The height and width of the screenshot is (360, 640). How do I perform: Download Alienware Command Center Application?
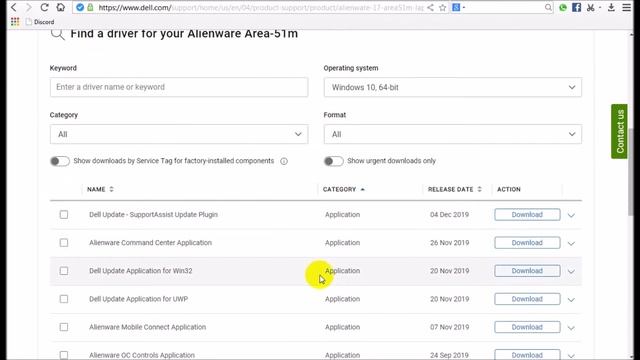click(x=527, y=242)
